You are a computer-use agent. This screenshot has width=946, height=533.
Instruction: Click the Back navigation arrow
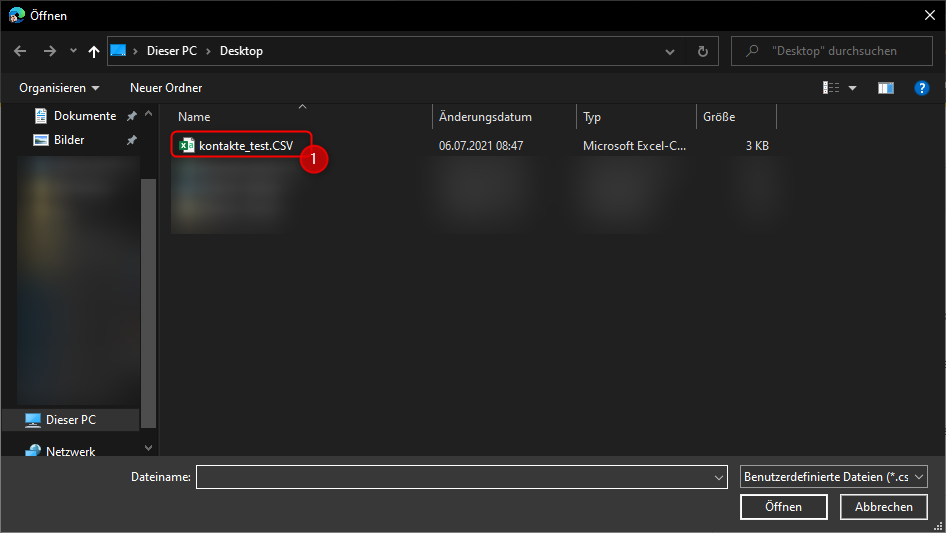coord(21,51)
